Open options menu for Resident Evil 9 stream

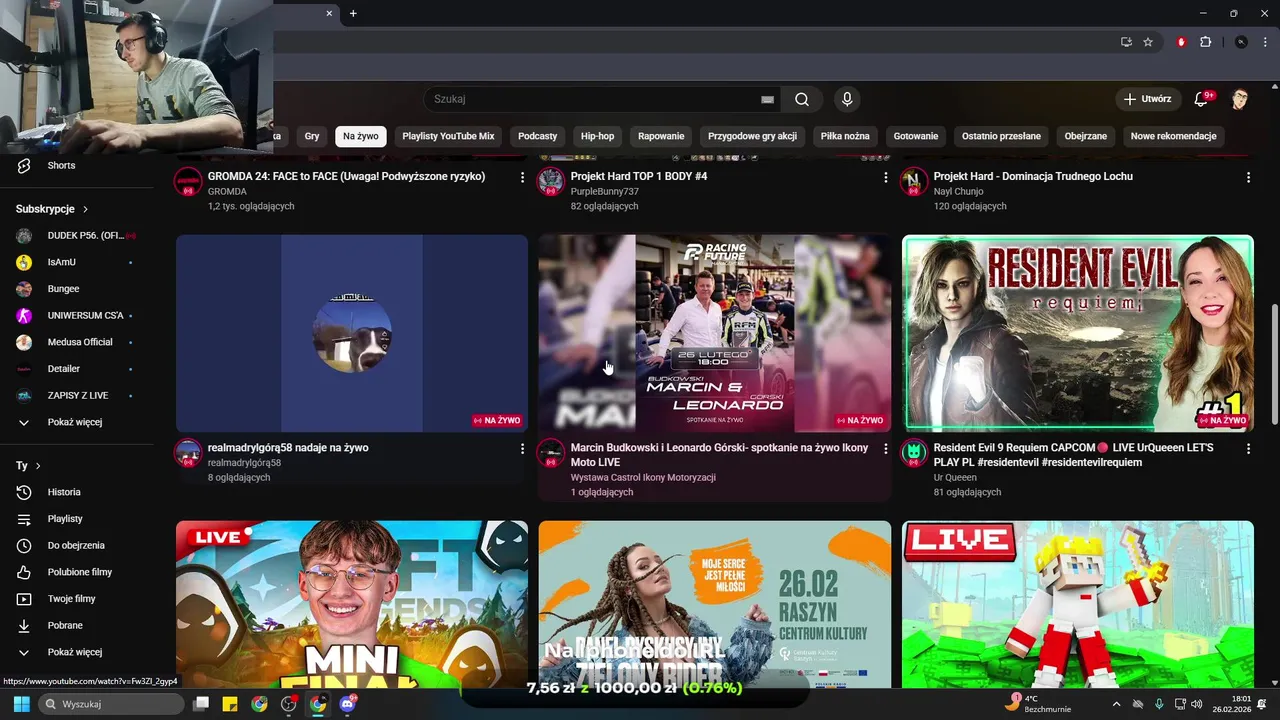pos(1248,449)
